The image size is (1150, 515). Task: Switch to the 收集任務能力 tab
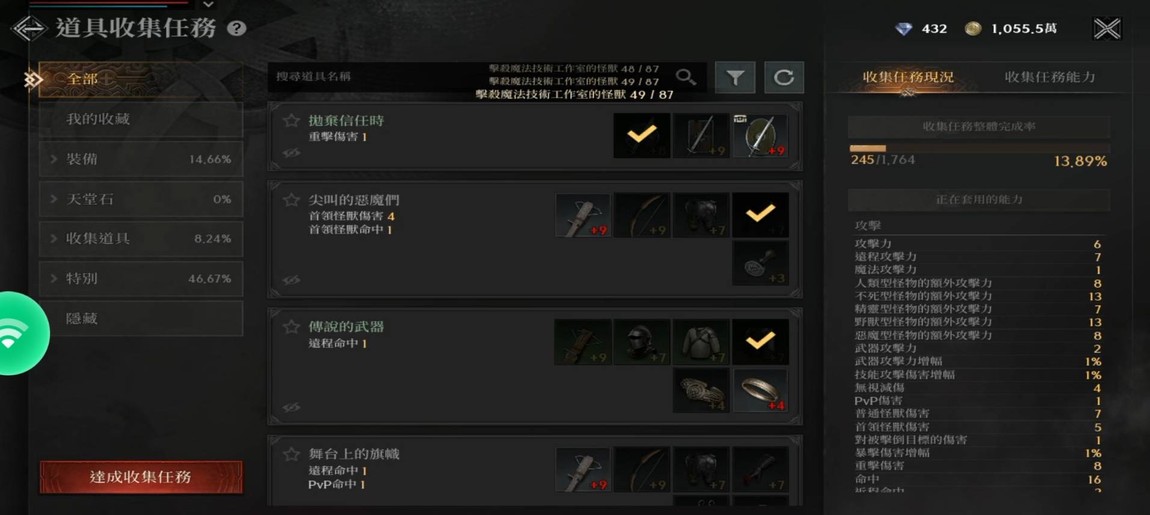[x=1050, y=77]
